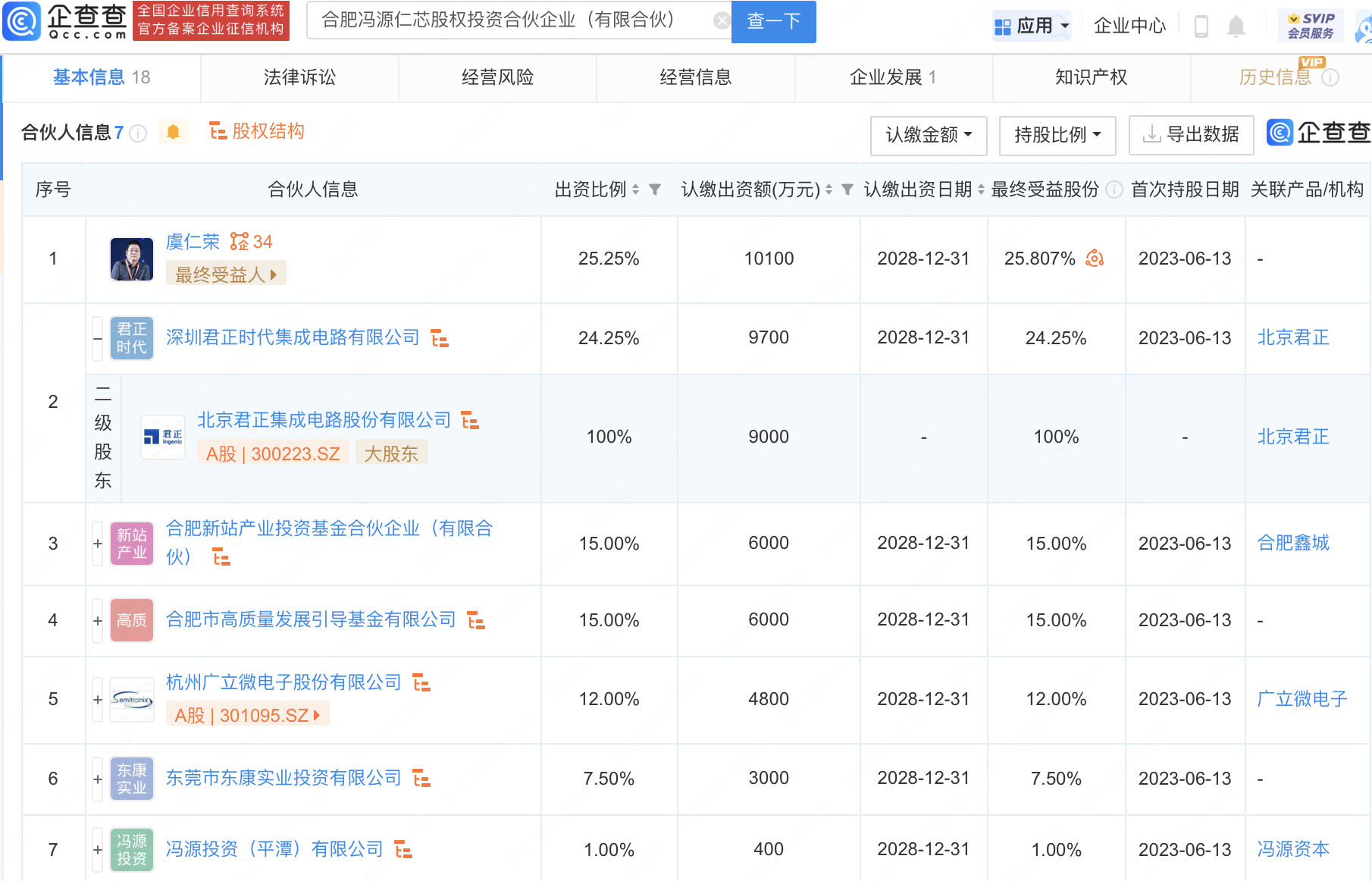Open equity chart icon for 合肥市高质量发展引导基金
The width and height of the screenshot is (1372, 881).
tap(476, 621)
